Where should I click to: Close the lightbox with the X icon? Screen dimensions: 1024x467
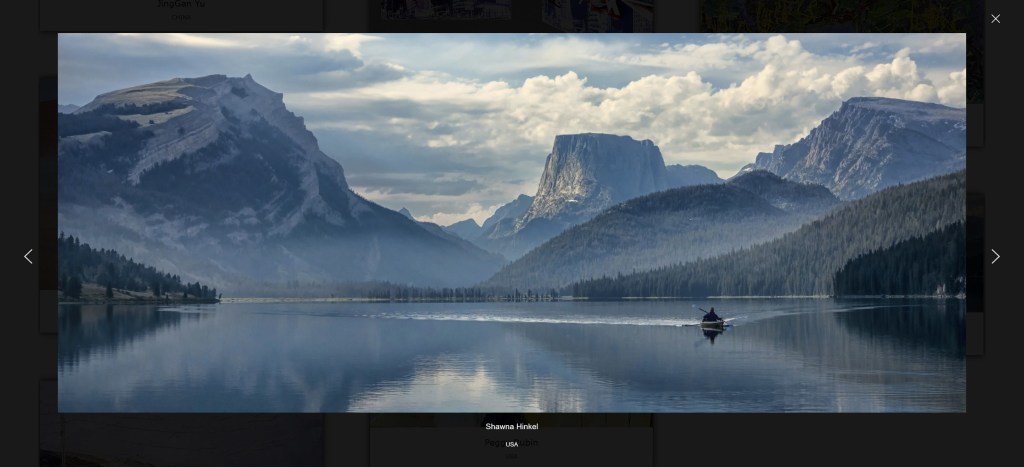(x=995, y=19)
